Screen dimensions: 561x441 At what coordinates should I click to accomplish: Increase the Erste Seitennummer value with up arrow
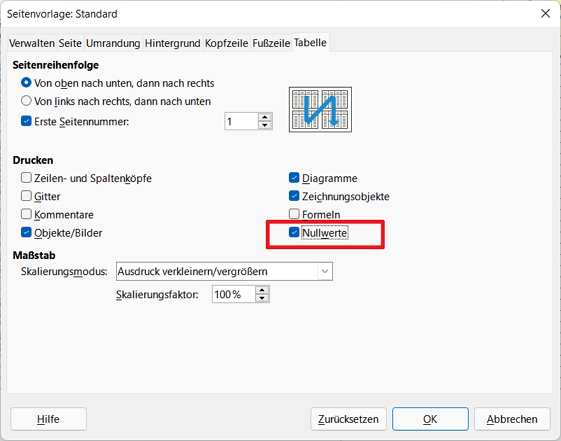pos(265,117)
